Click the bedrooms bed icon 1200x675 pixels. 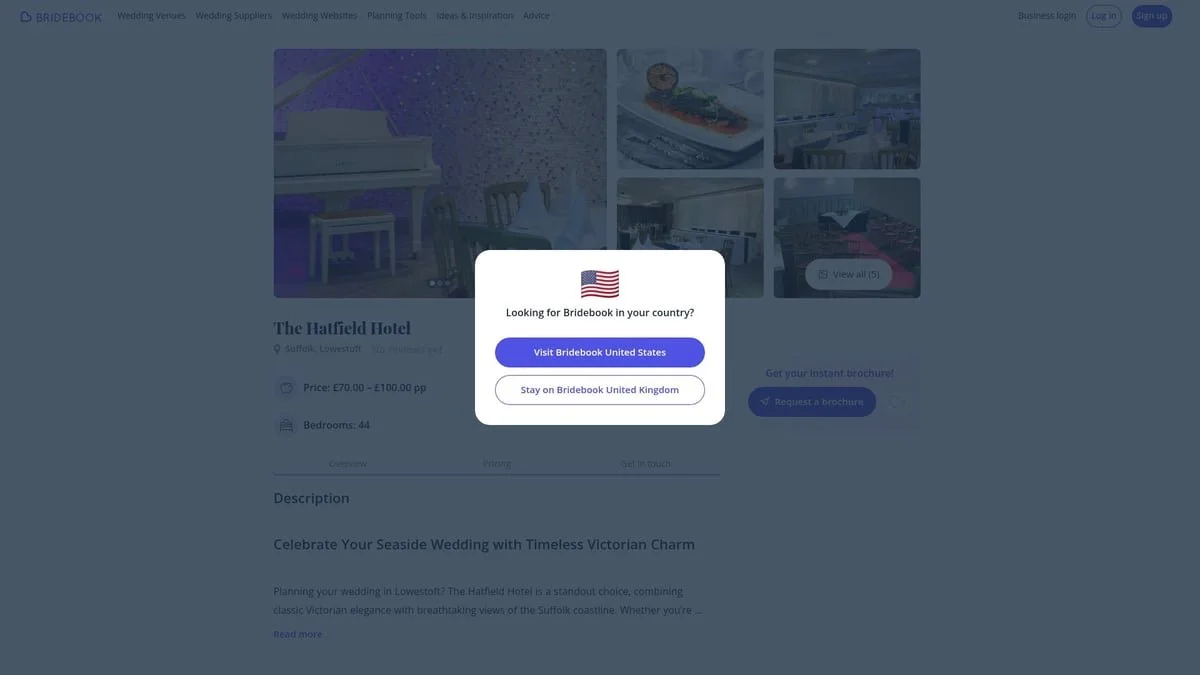pos(286,425)
